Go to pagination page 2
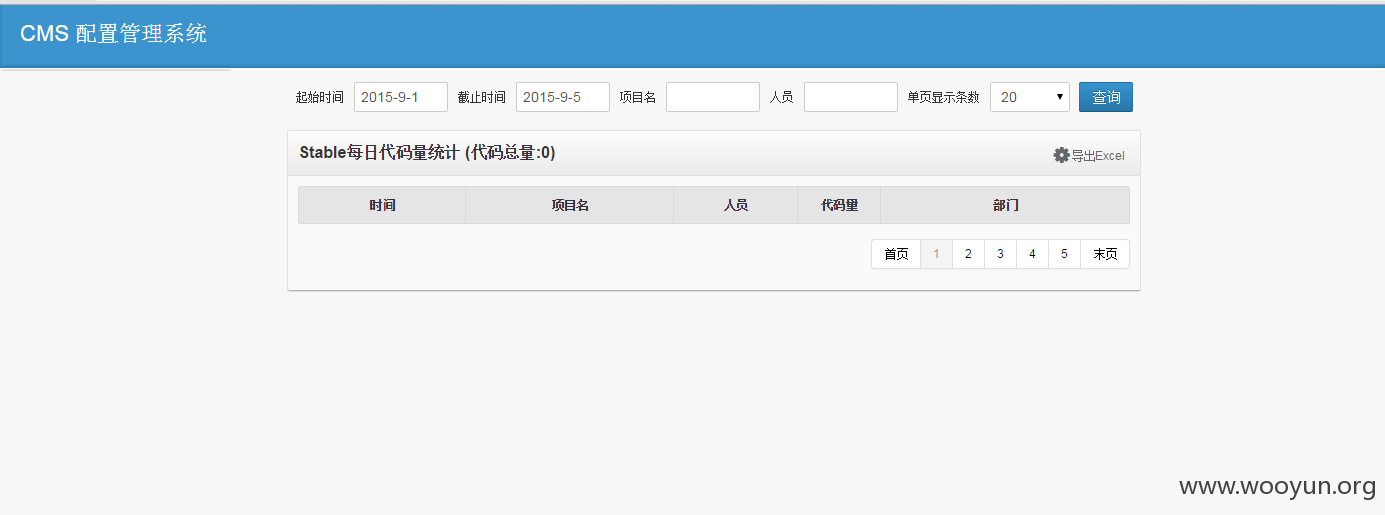 [x=968, y=254]
